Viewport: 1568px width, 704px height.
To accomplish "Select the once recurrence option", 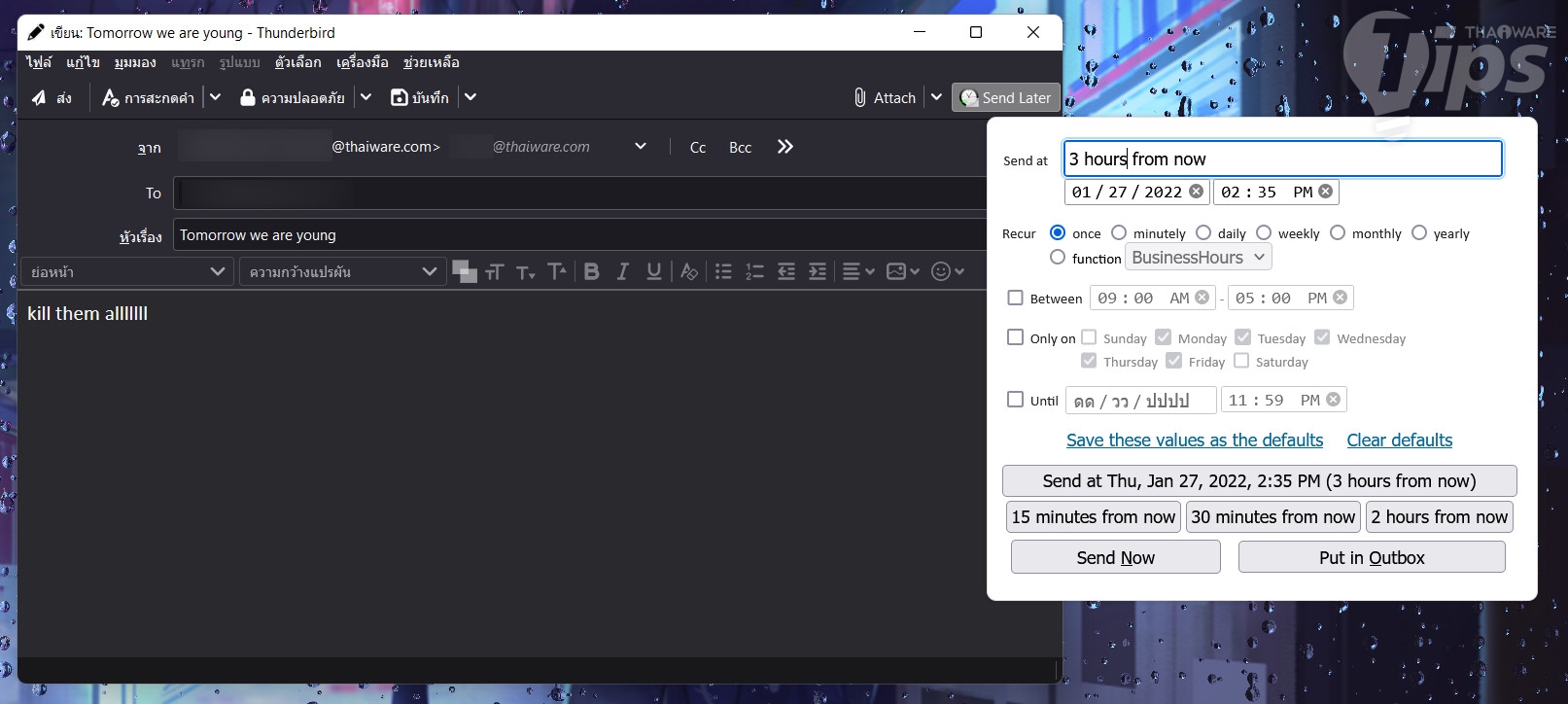I will point(1058,232).
